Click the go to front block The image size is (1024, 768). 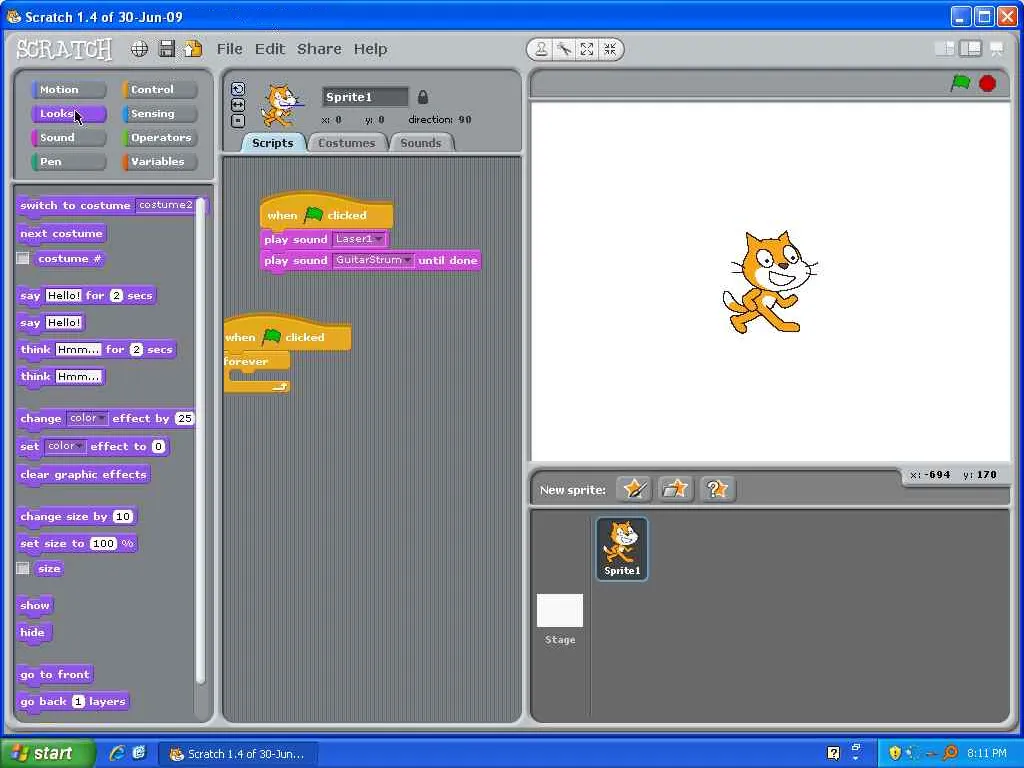55,675
